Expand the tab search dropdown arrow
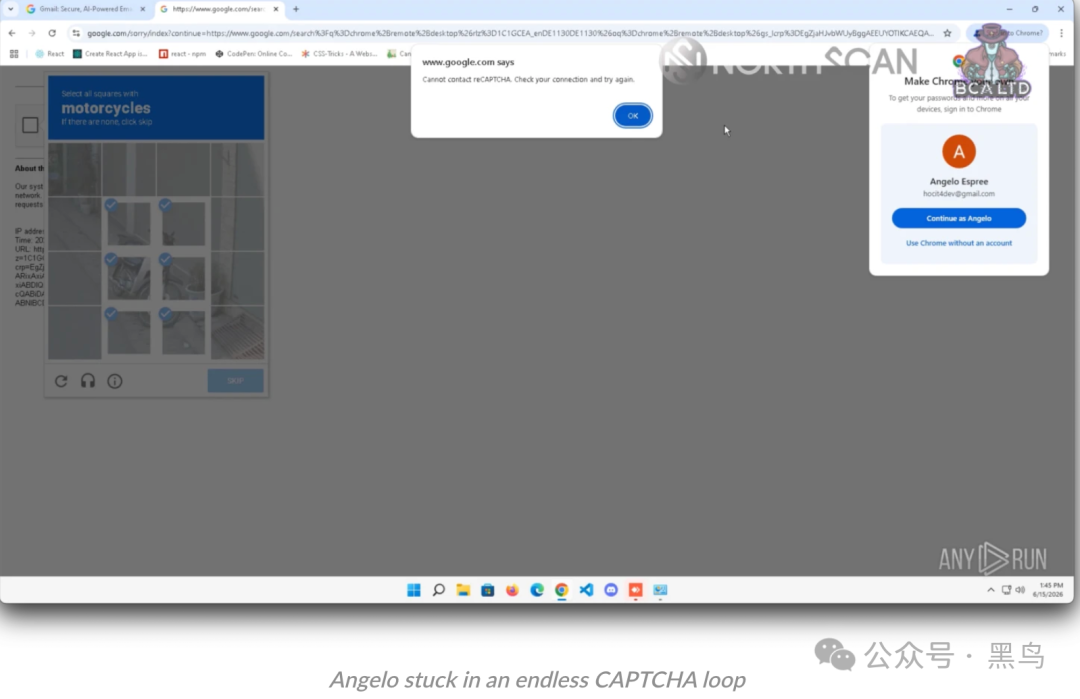The width and height of the screenshot is (1080, 699). click(10, 9)
